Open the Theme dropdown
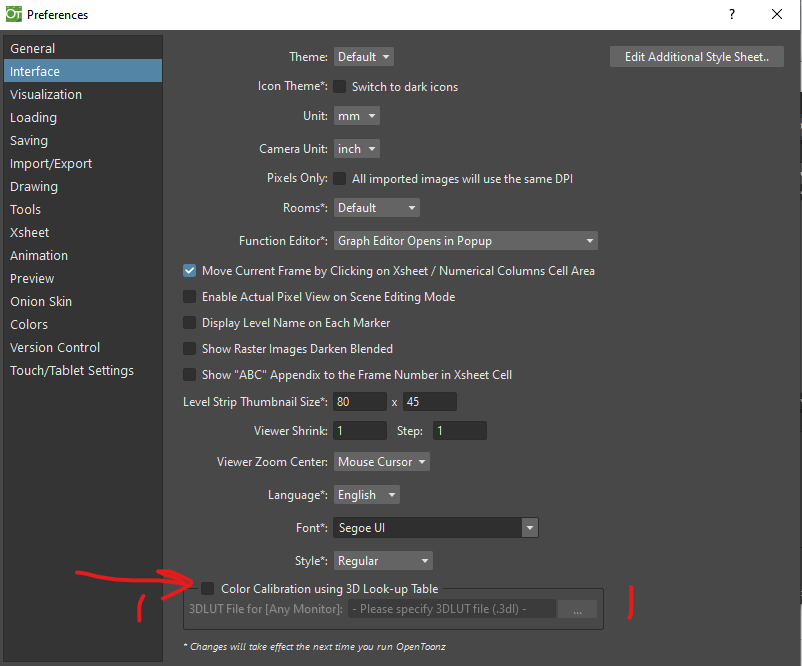 point(363,56)
